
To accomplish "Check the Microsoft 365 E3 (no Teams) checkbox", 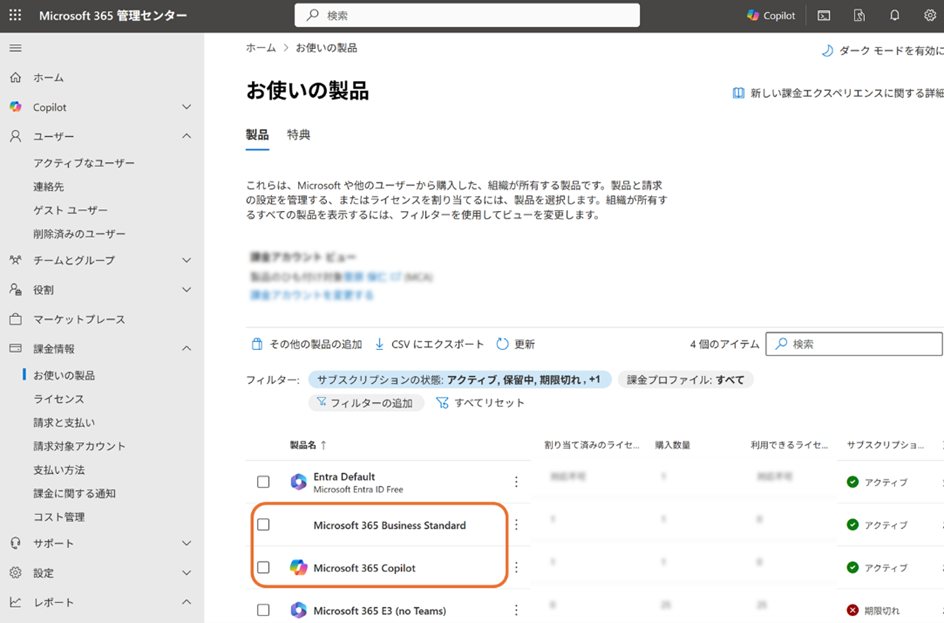I will coord(263,610).
